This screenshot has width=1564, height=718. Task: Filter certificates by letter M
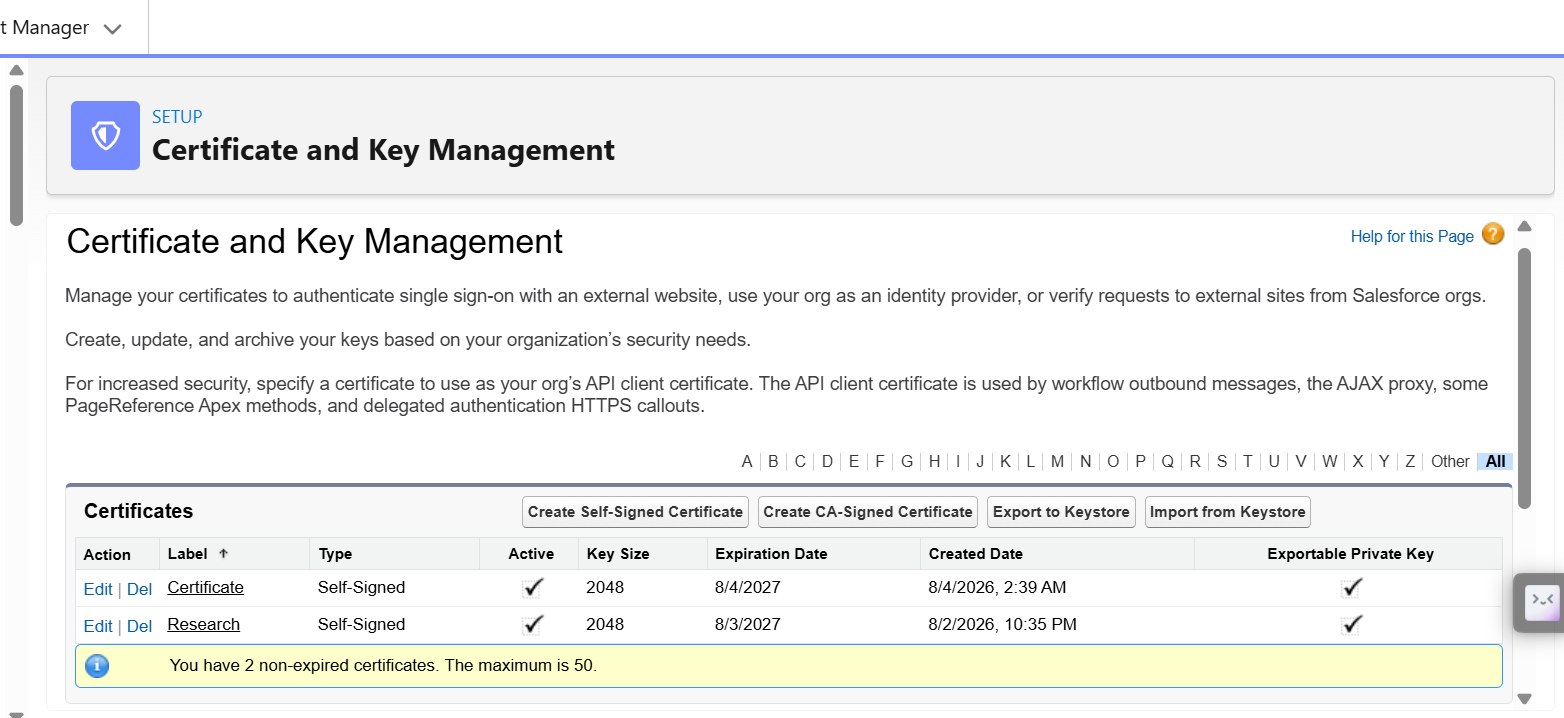coord(1057,461)
